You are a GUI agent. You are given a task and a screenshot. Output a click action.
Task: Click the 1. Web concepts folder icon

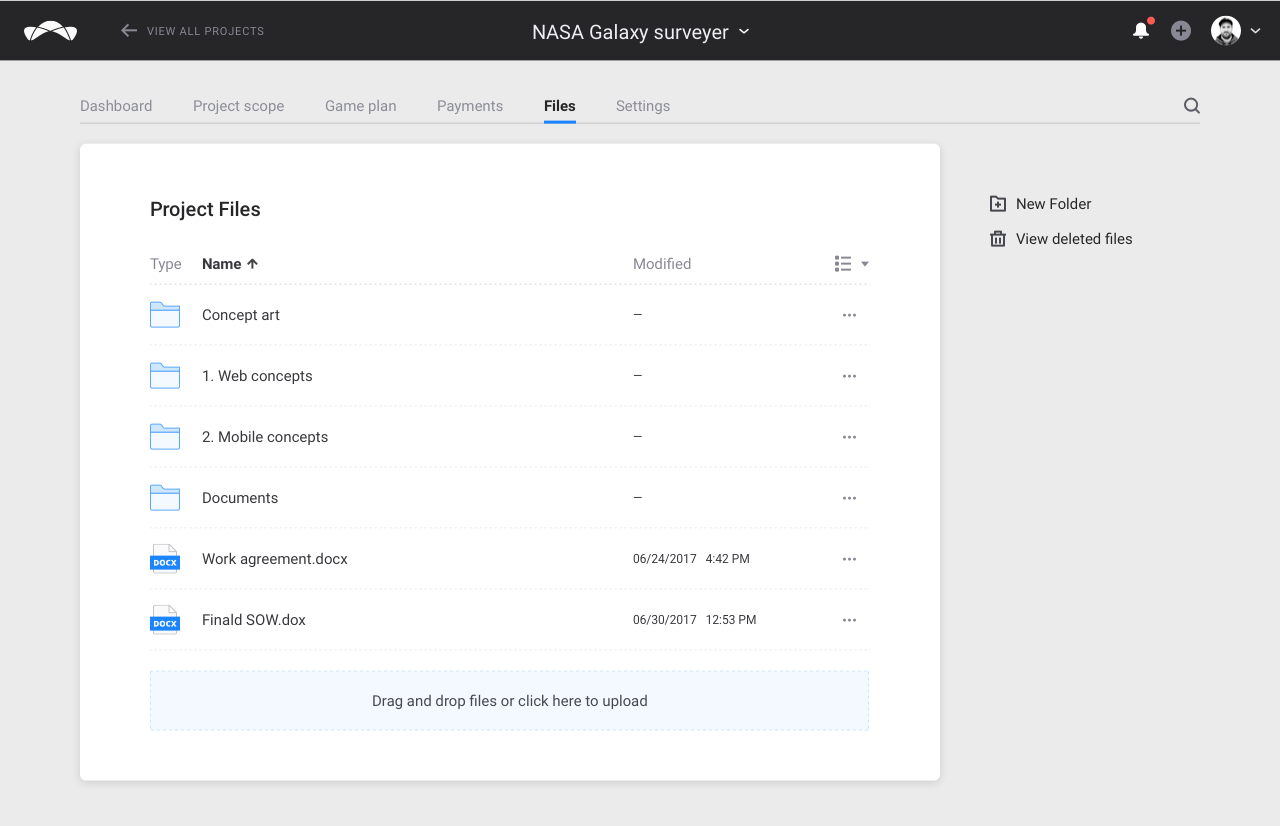pyautogui.click(x=165, y=376)
